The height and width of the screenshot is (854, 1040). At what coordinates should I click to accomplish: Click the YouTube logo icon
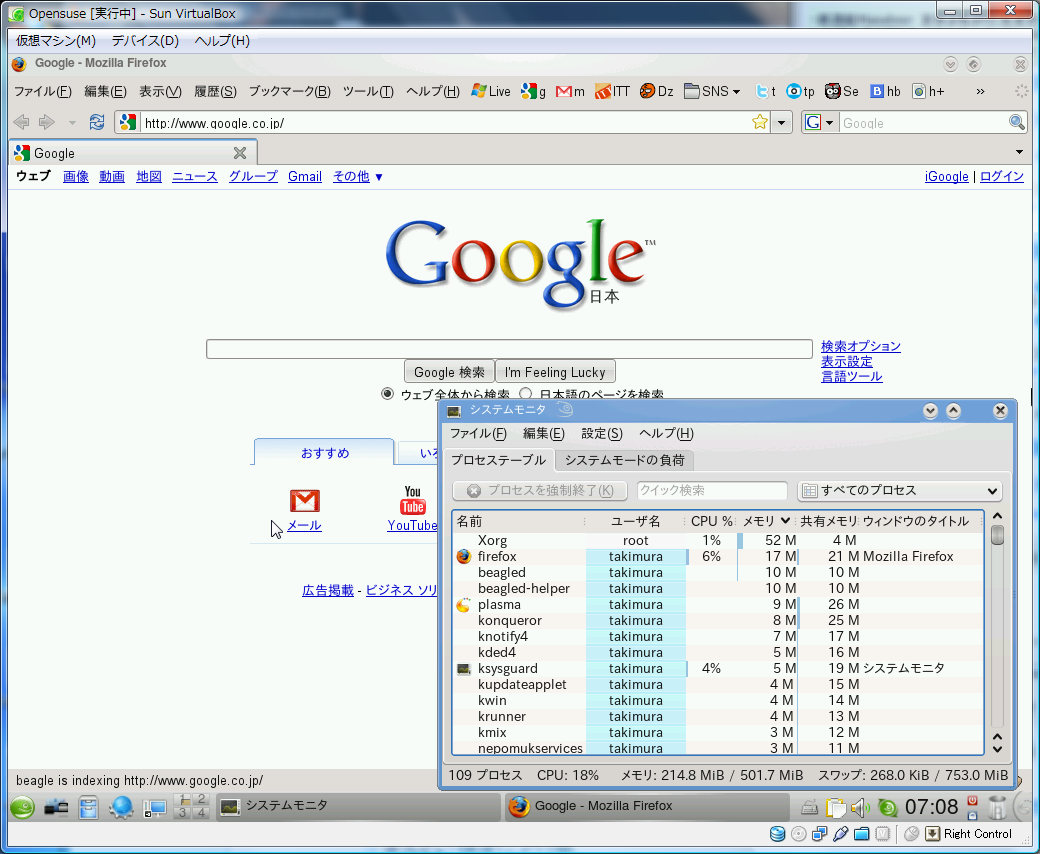413,501
